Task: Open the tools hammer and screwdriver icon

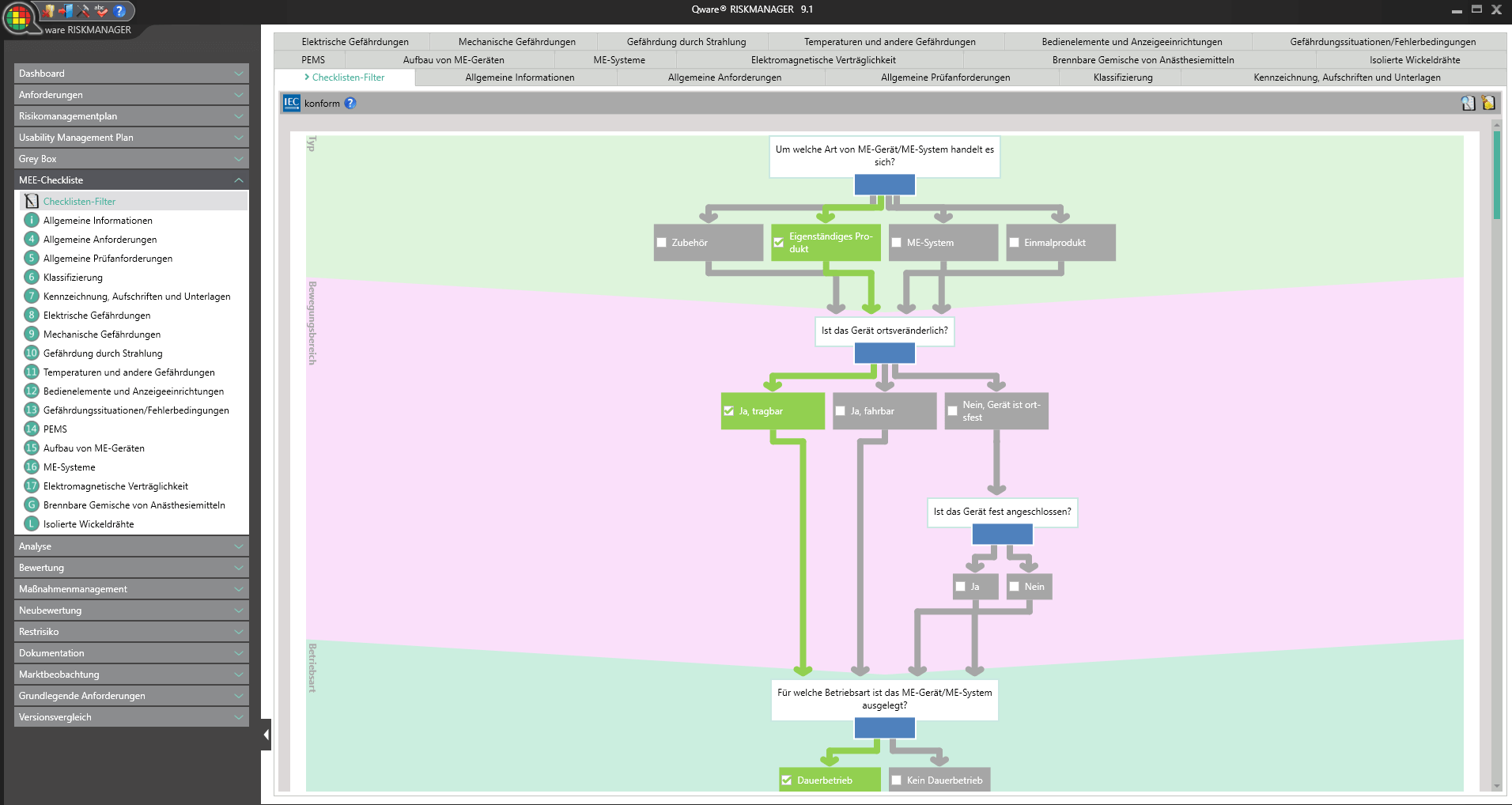Action: click(x=84, y=10)
